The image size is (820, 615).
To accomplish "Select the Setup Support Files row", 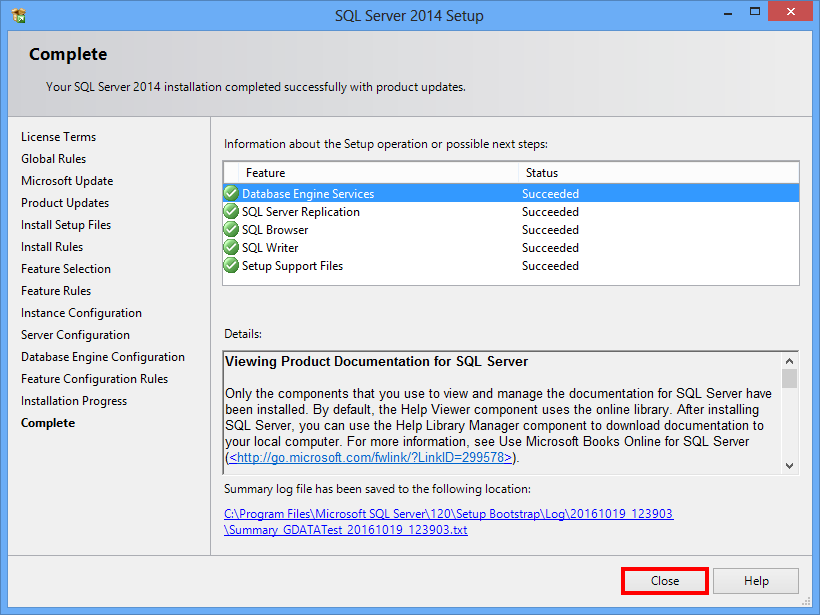I will tap(511, 266).
